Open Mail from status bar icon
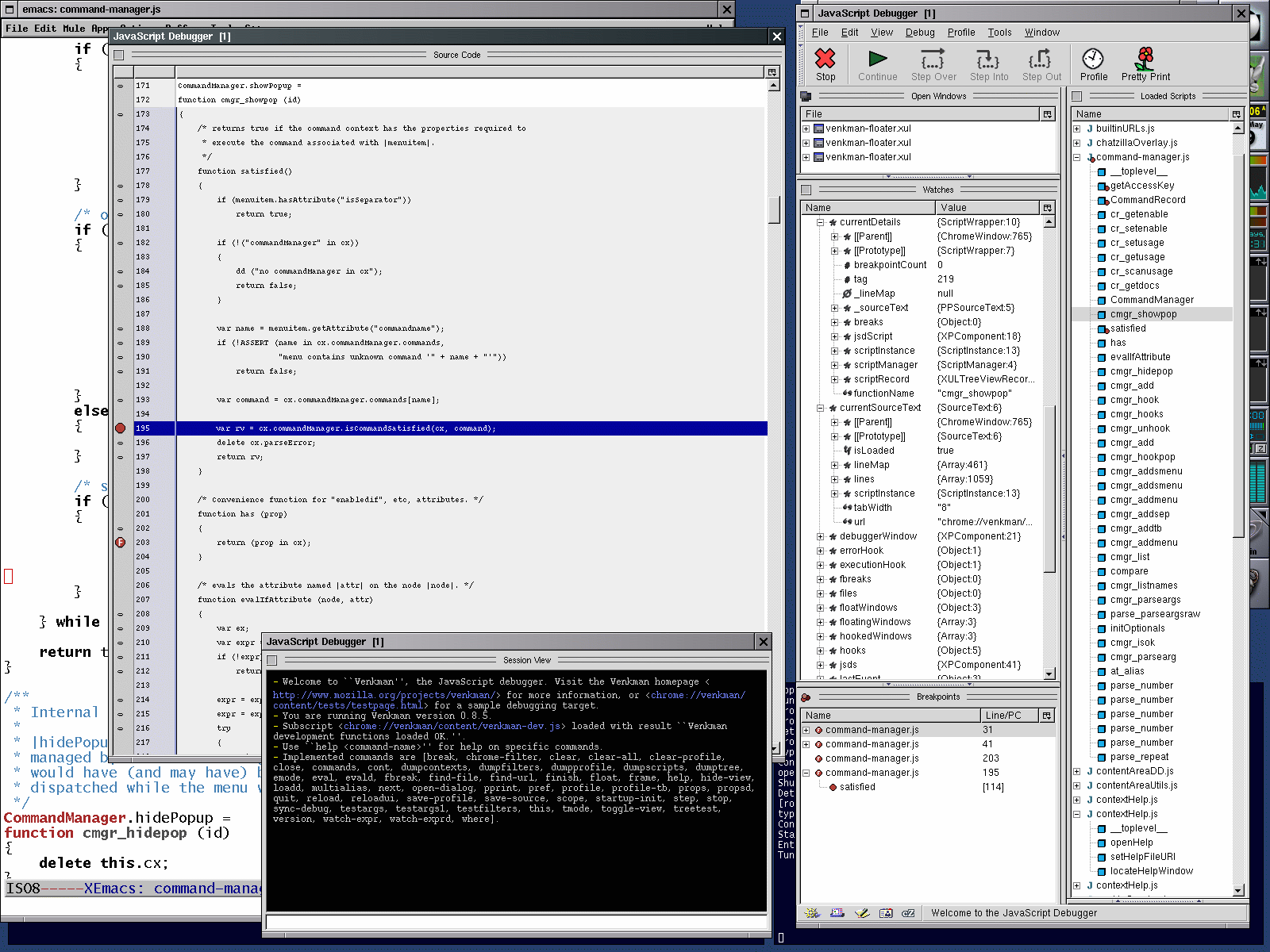Screen dimensions: 1270x952 coord(837,913)
